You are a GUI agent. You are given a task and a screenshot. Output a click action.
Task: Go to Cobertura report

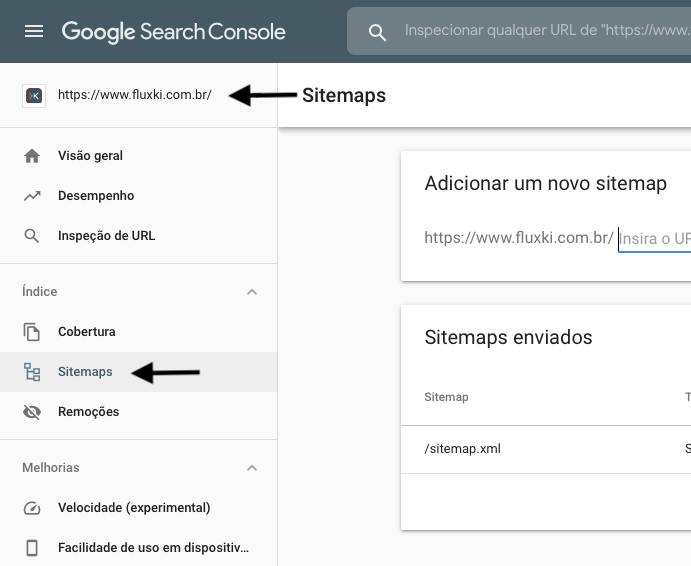click(87, 332)
